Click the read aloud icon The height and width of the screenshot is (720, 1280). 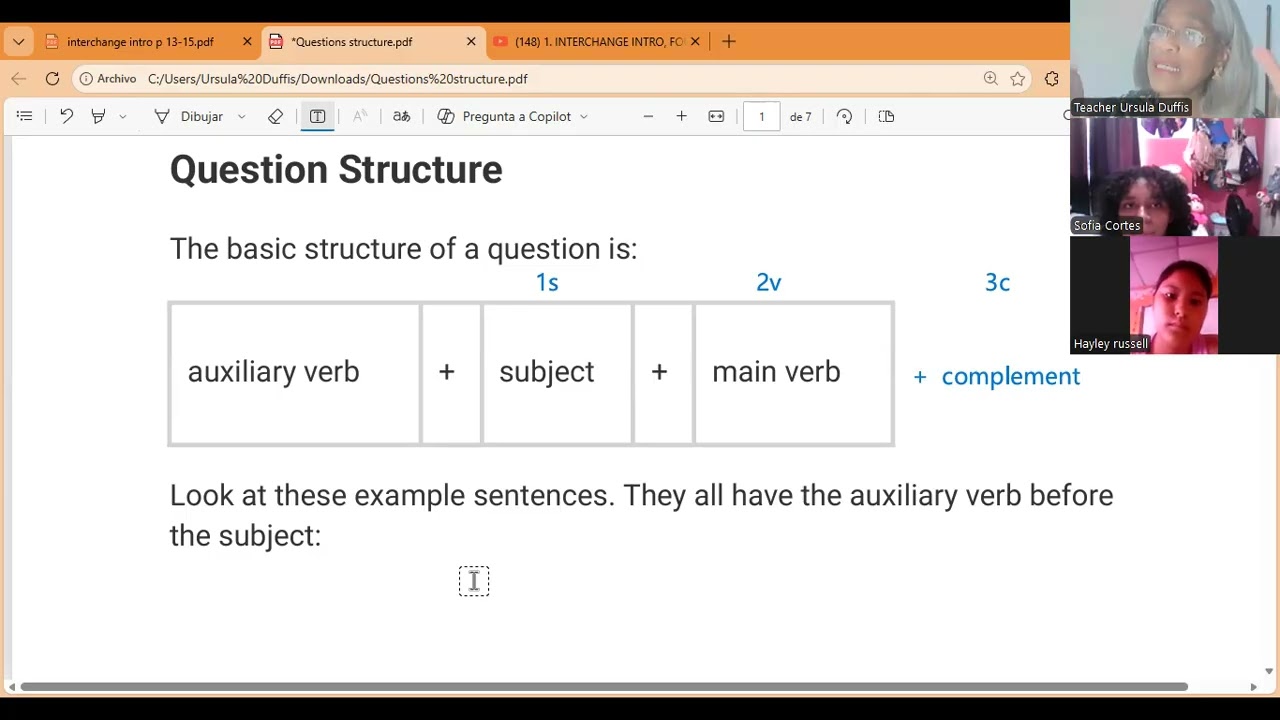coord(360,116)
